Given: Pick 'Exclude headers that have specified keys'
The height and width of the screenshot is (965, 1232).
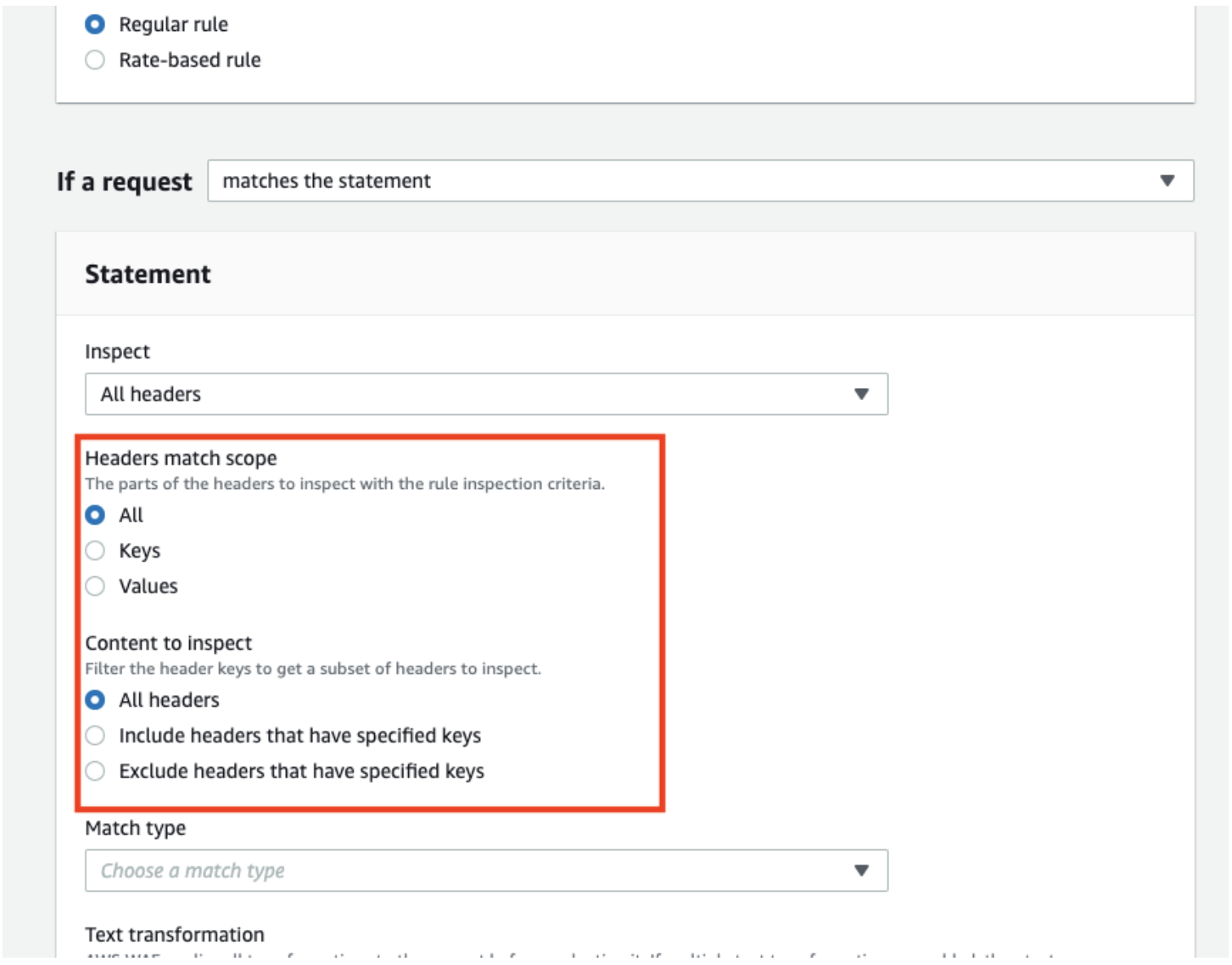Looking at the screenshot, I should click(x=95, y=772).
